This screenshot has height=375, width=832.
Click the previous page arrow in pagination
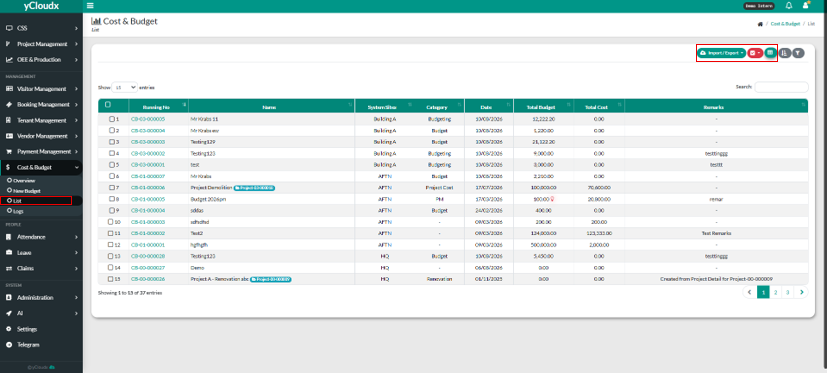click(750, 292)
